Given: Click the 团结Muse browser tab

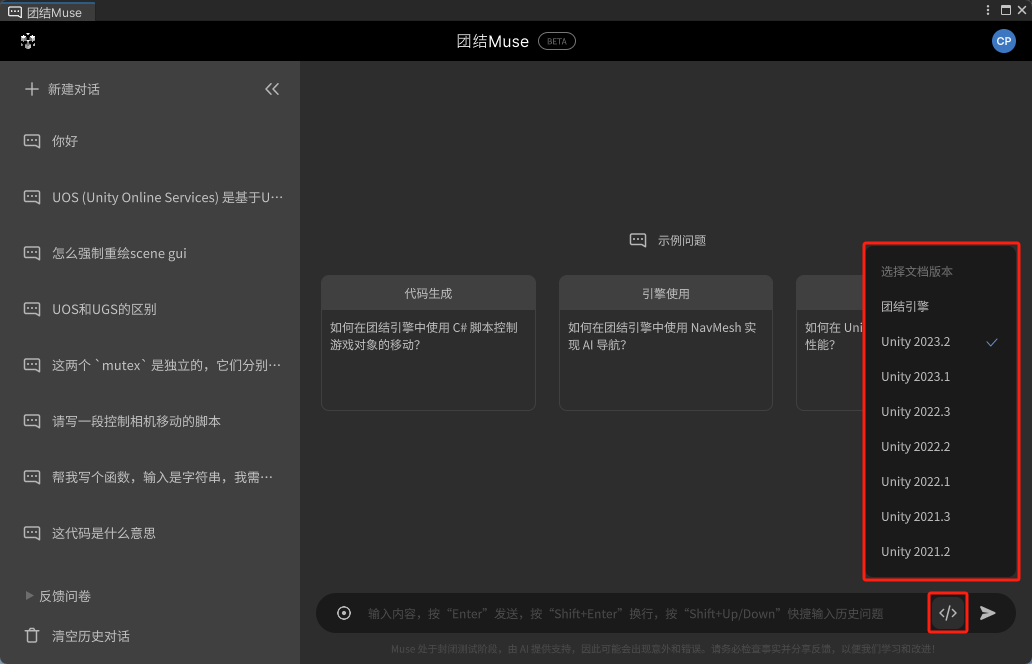Looking at the screenshot, I should click(48, 10).
